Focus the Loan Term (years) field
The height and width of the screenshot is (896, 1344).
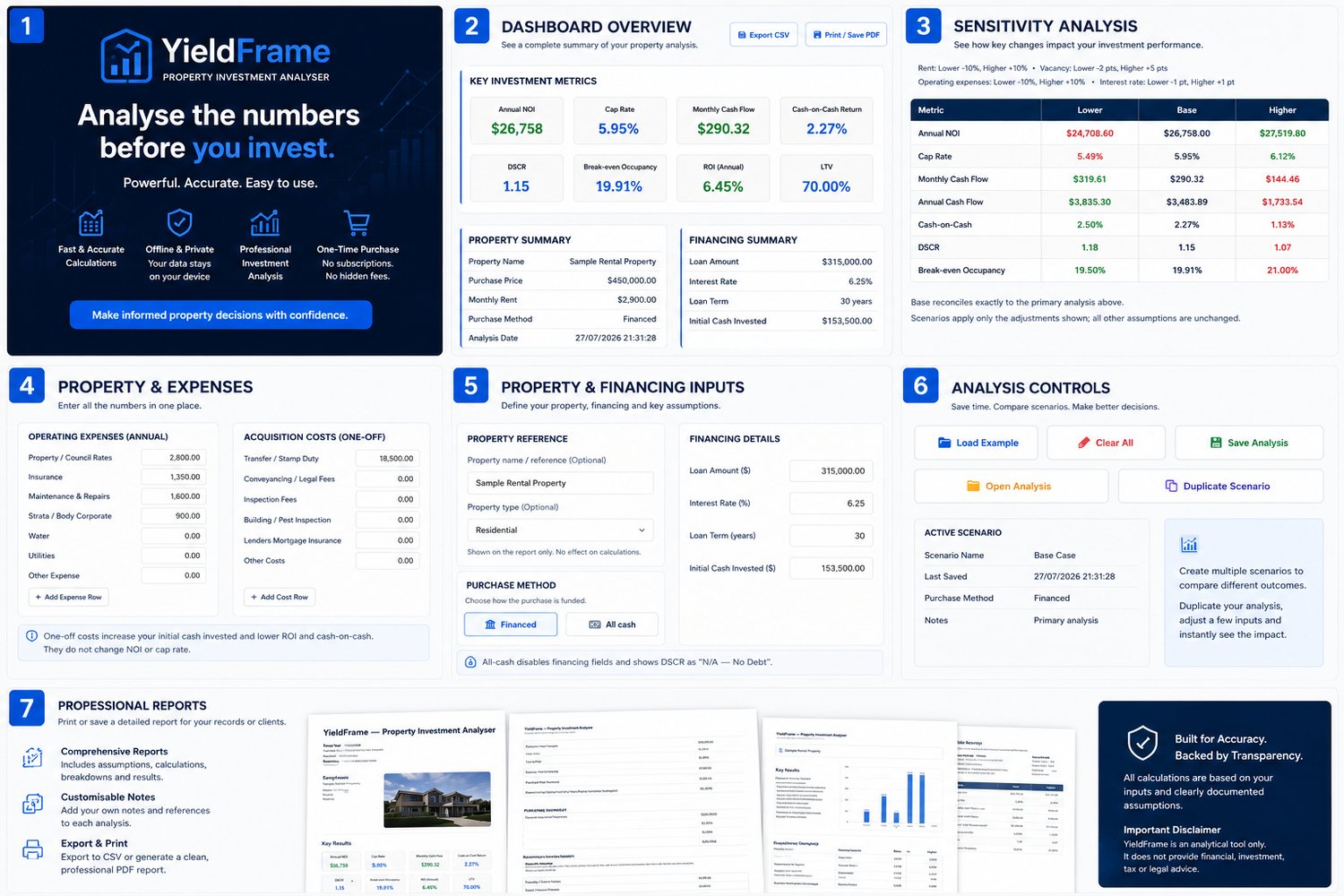(831, 536)
